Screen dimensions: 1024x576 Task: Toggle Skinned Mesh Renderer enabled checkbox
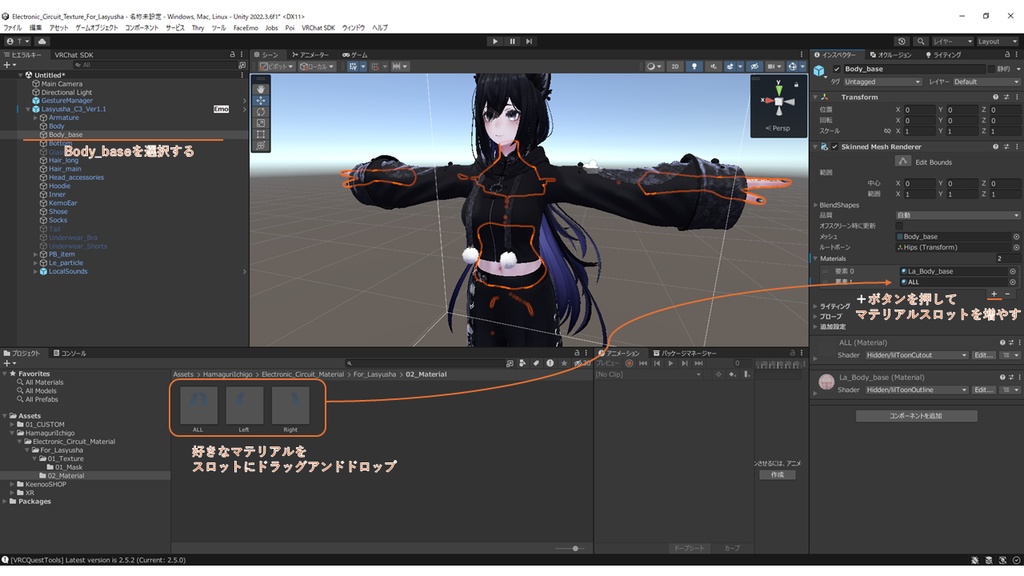(835, 147)
